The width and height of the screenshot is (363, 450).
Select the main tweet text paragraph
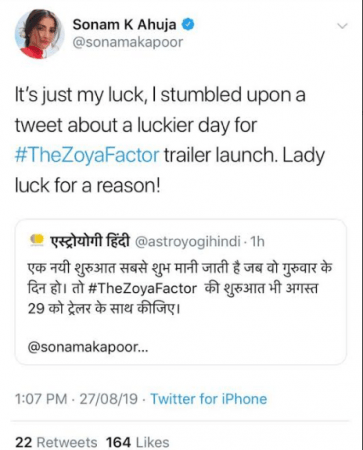pos(170,141)
